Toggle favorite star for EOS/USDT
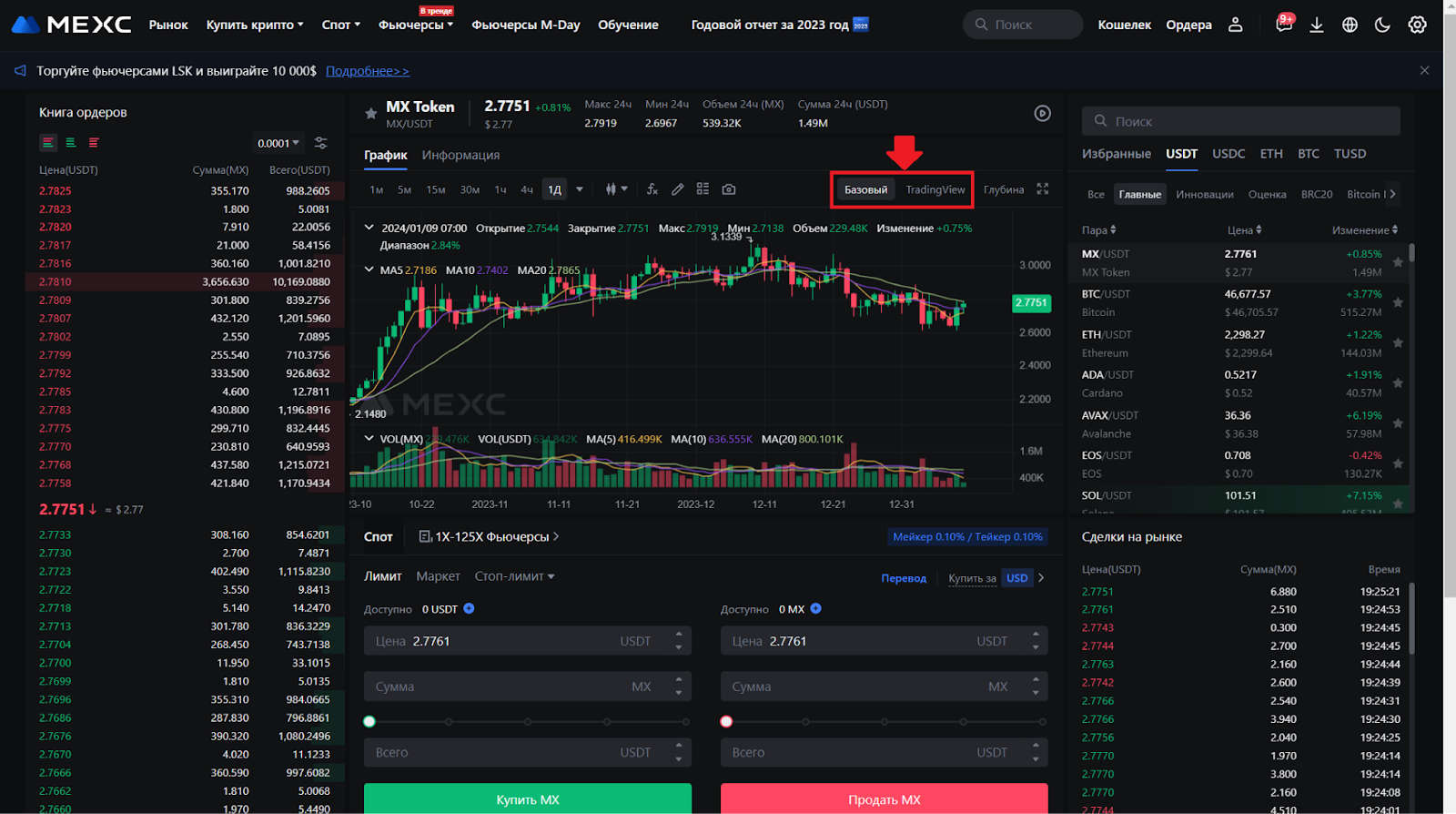The height and width of the screenshot is (814, 1456). coord(1398,463)
